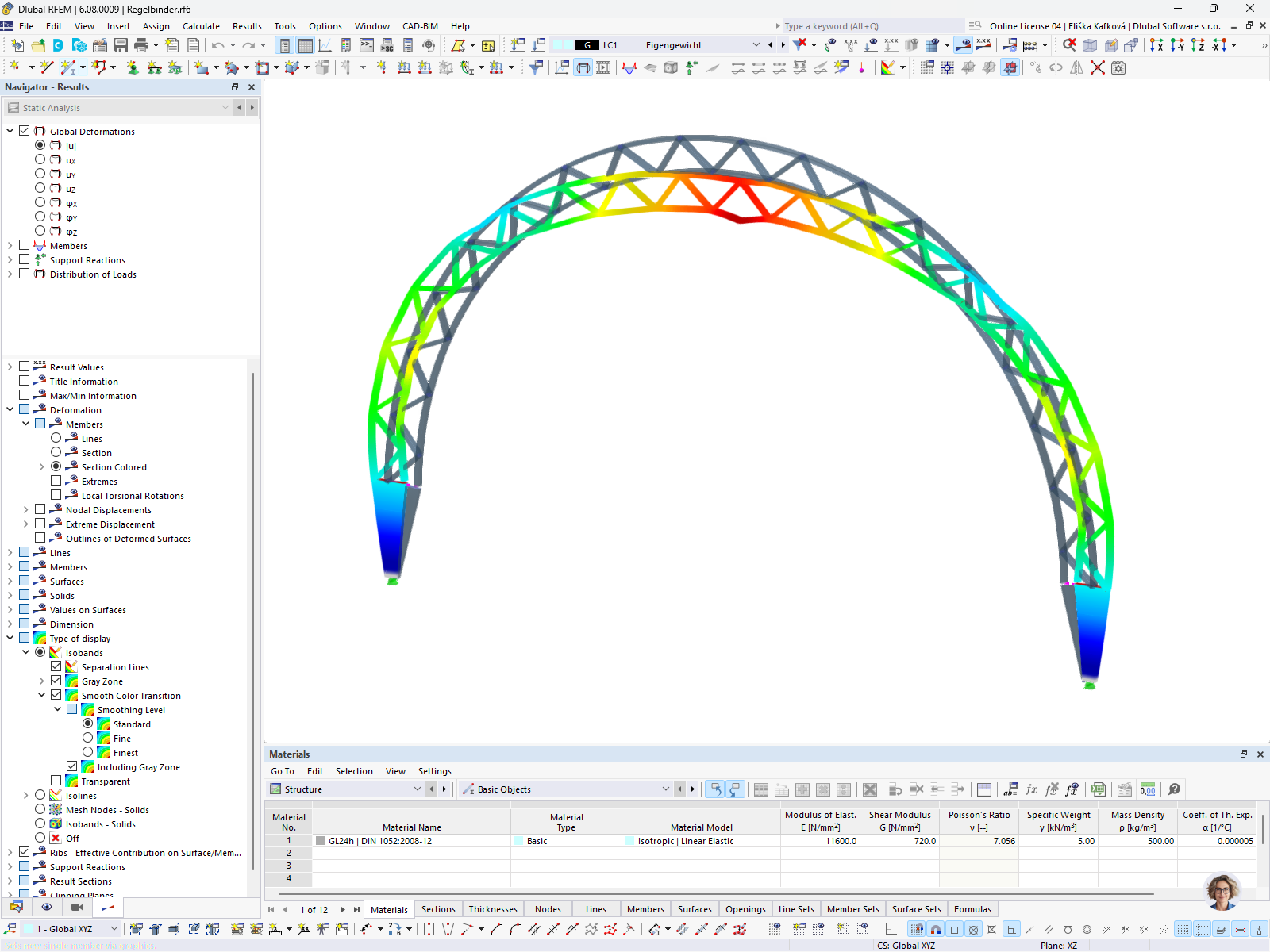Navigate to last page of Materials tables
Image resolution: width=1270 pixels, height=952 pixels.
click(355, 909)
